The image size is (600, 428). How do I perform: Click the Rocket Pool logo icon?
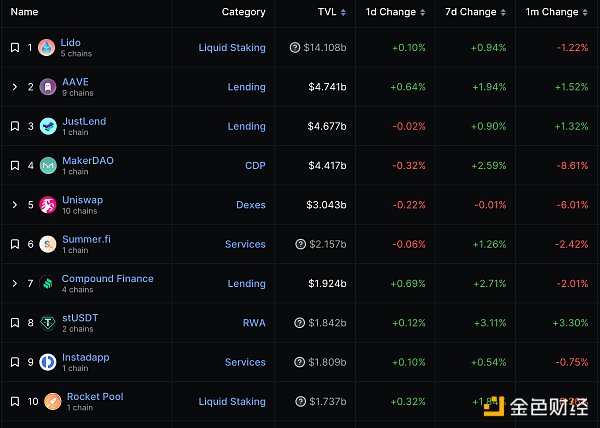pos(47,402)
